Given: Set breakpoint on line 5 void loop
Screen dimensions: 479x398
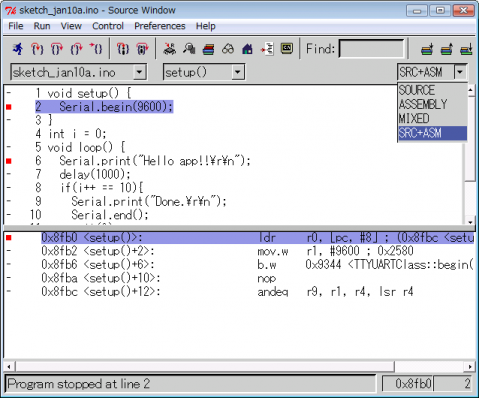Looking at the screenshot, I should point(9,147).
